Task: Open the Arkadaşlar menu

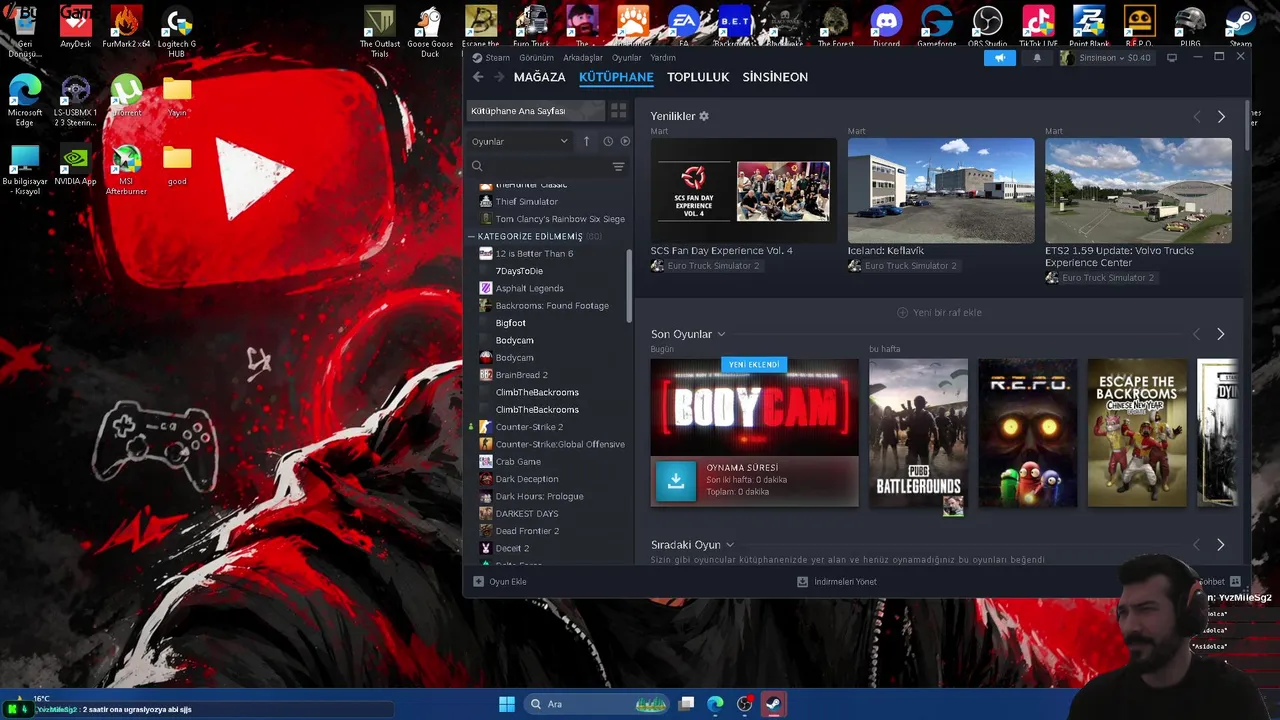Action: click(x=583, y=58)
